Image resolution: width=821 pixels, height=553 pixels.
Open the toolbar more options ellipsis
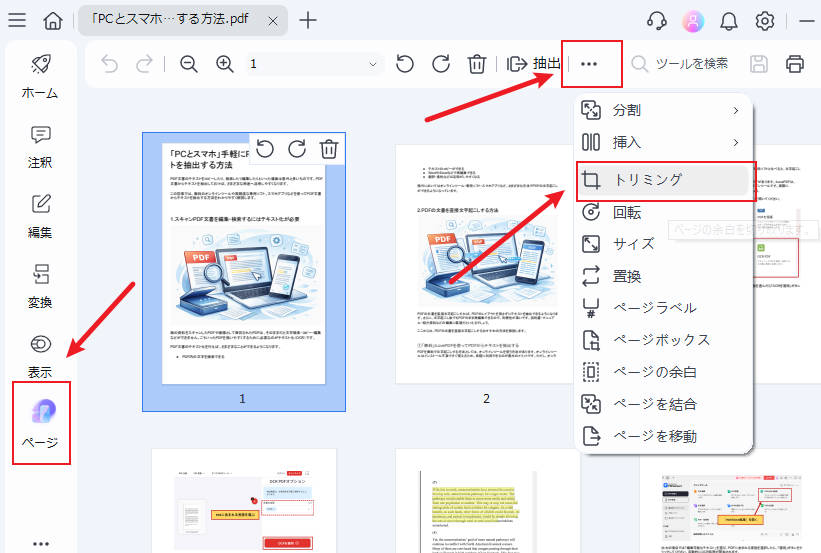click(x=589, y=64)
